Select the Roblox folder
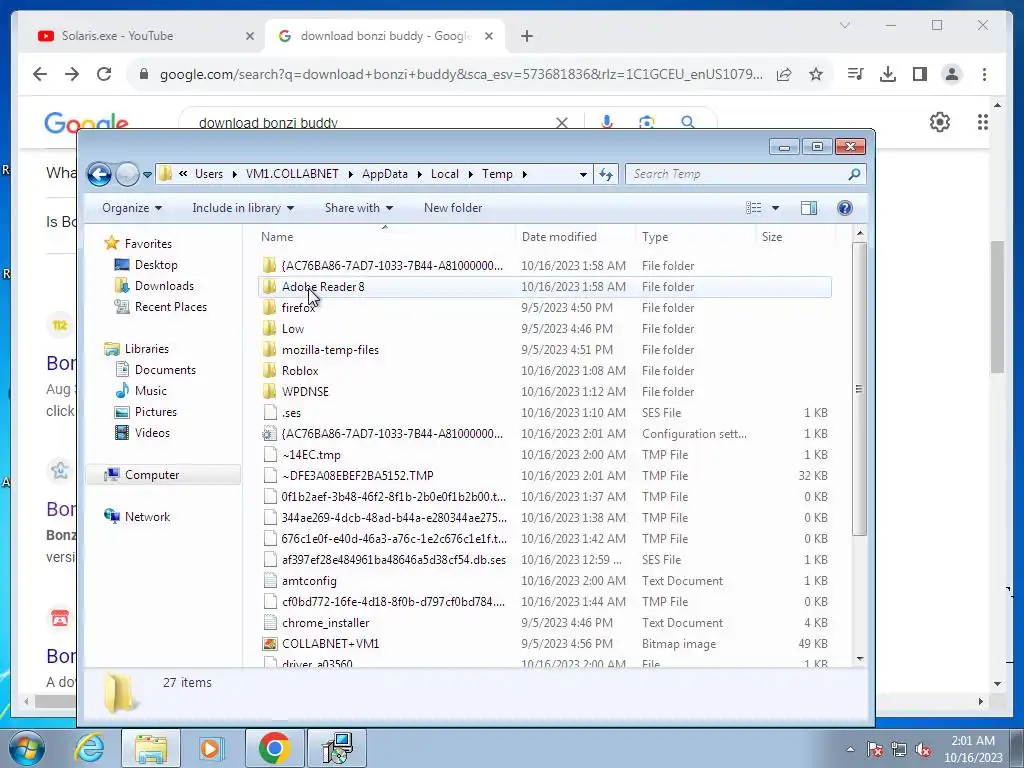Viewport: 1024px width, 768px height. point(545,370)
